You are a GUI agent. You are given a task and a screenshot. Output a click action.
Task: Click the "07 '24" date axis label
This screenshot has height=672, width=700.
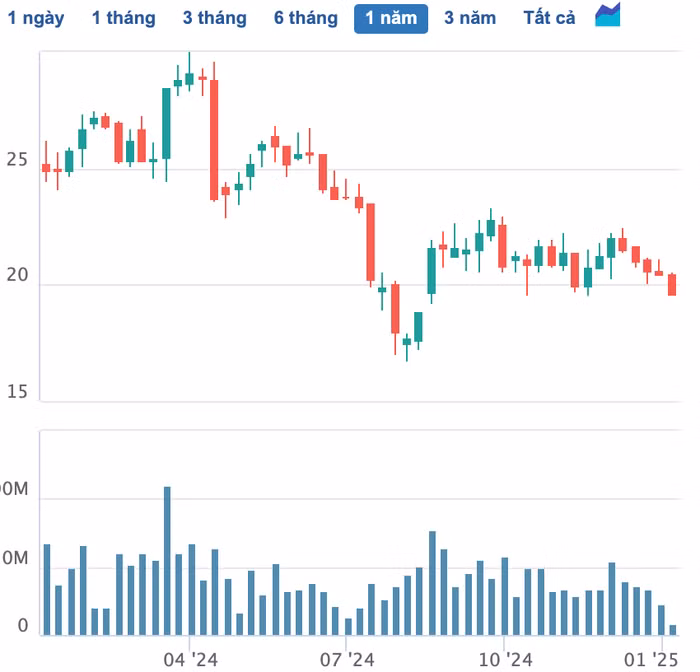tap(346, 659)
